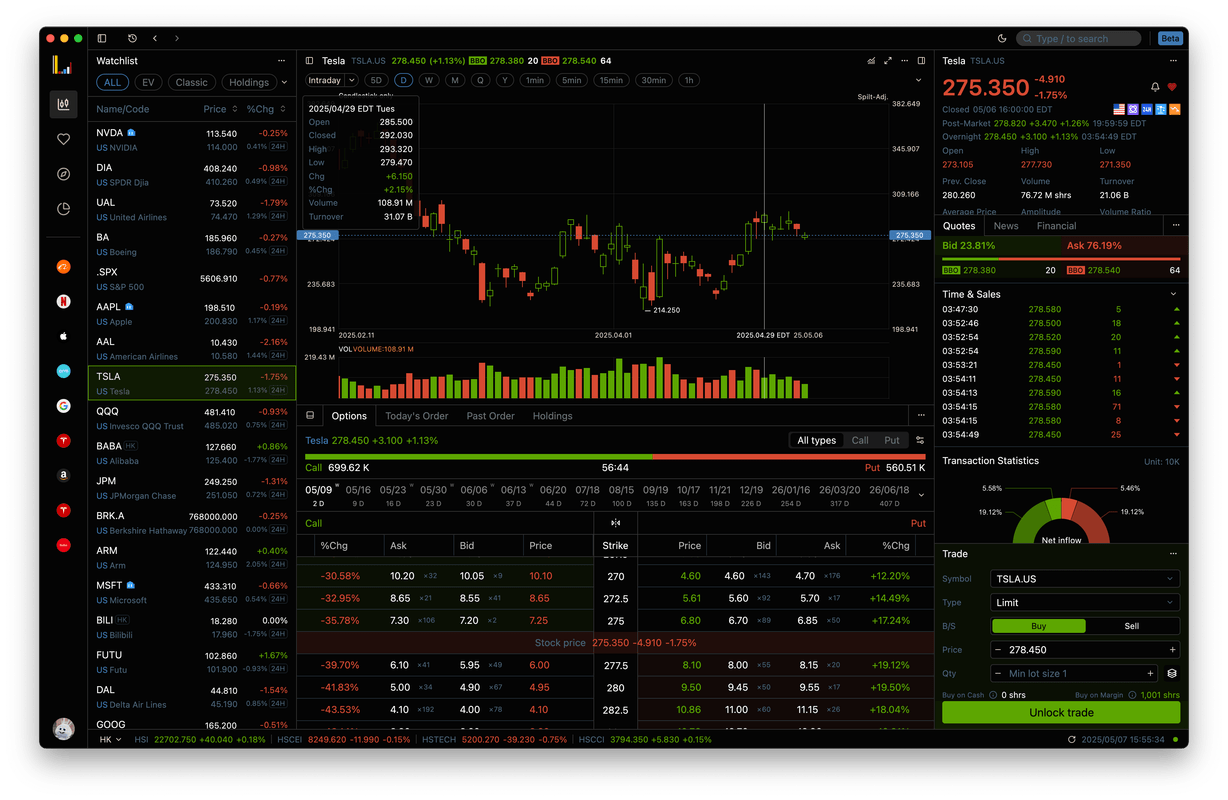Select the NVDA watchlist row
1228x800 pixels.
tap(192, 140)
